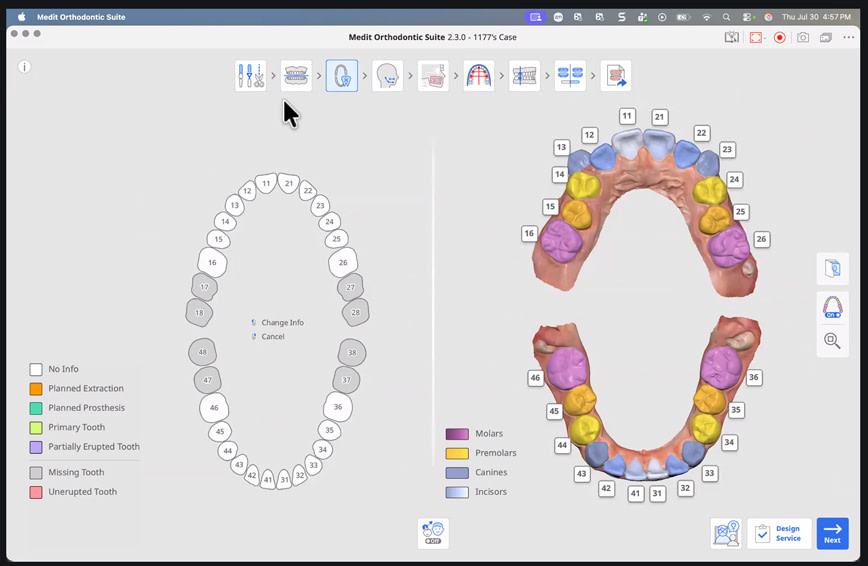
Task: Click the Wi-Fi icon in menu bar
Action: (706, 17)
